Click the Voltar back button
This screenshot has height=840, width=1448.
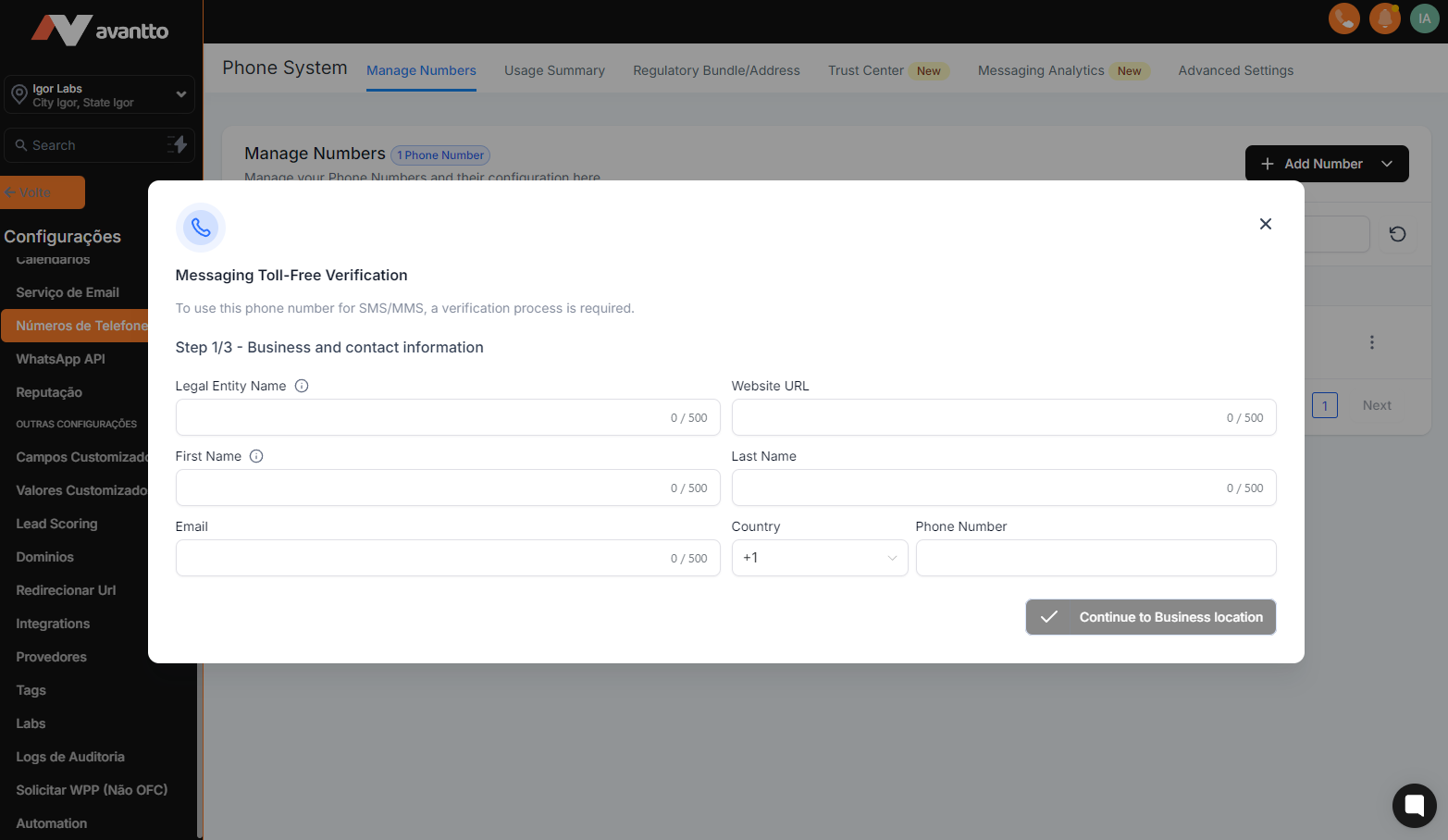click(x=43, y=192)
